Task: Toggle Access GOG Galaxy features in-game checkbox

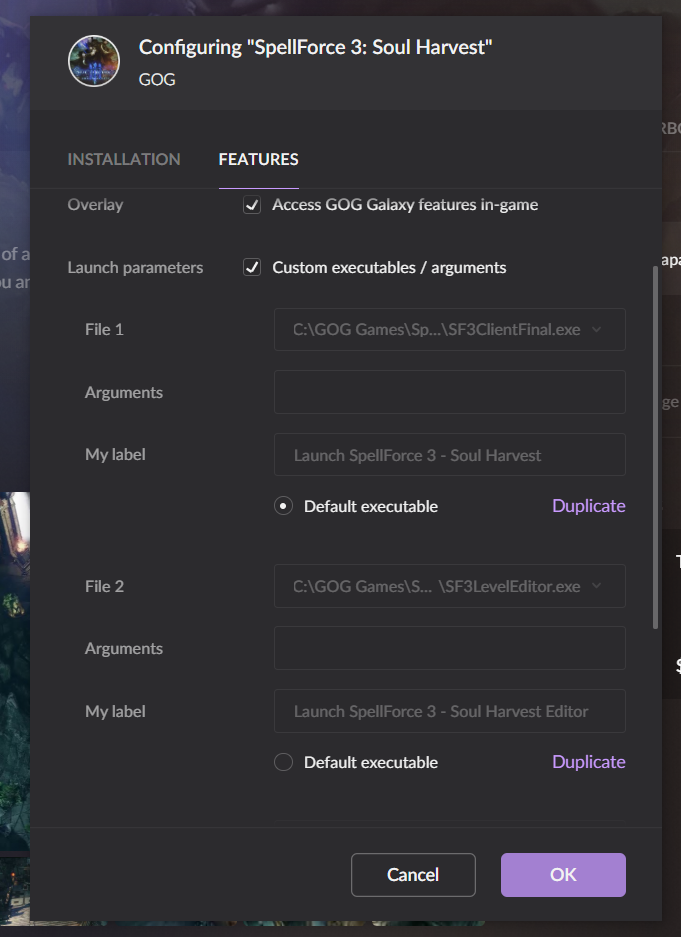Action: click(x=252, y=205)
